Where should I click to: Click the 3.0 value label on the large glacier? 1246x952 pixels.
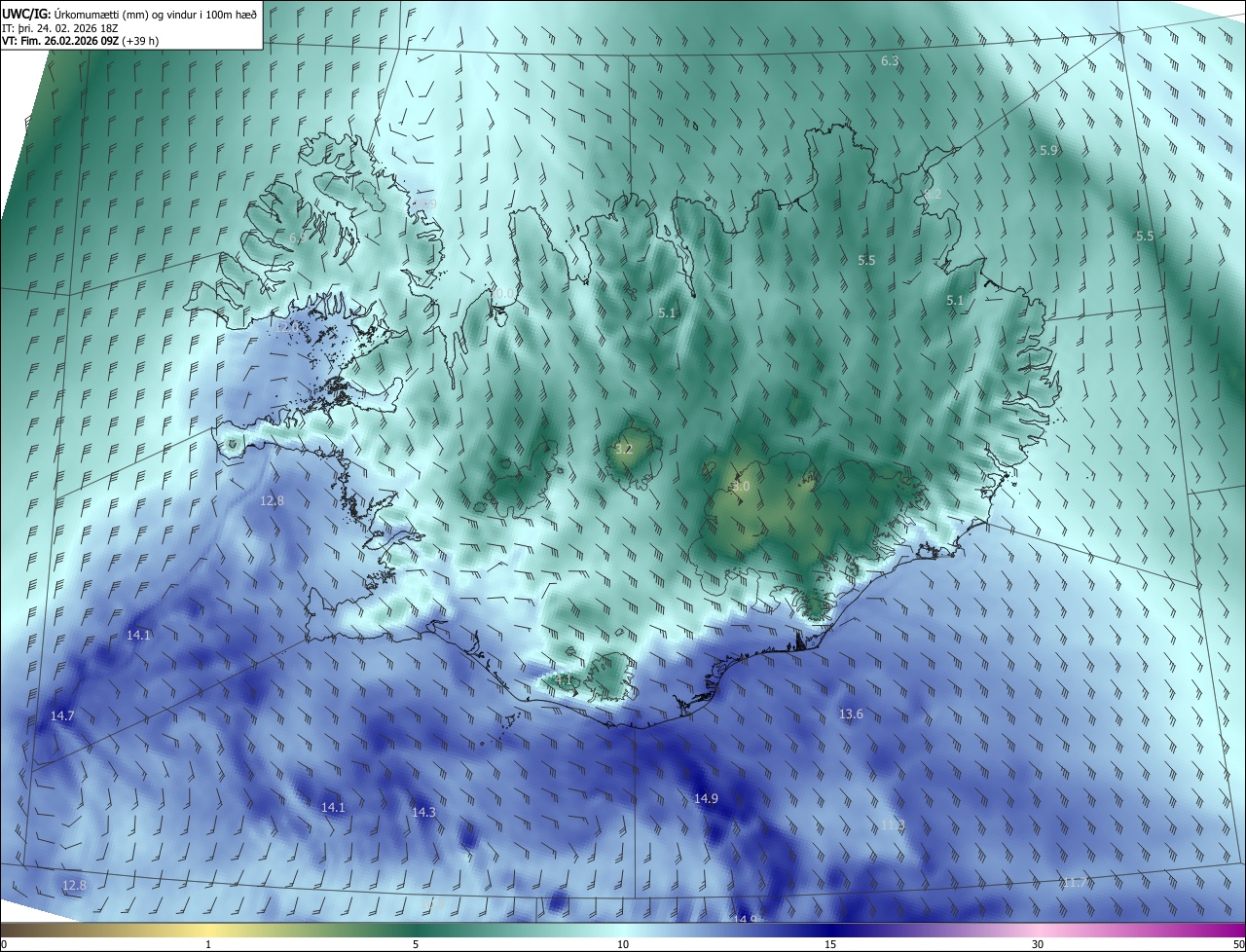741,487
